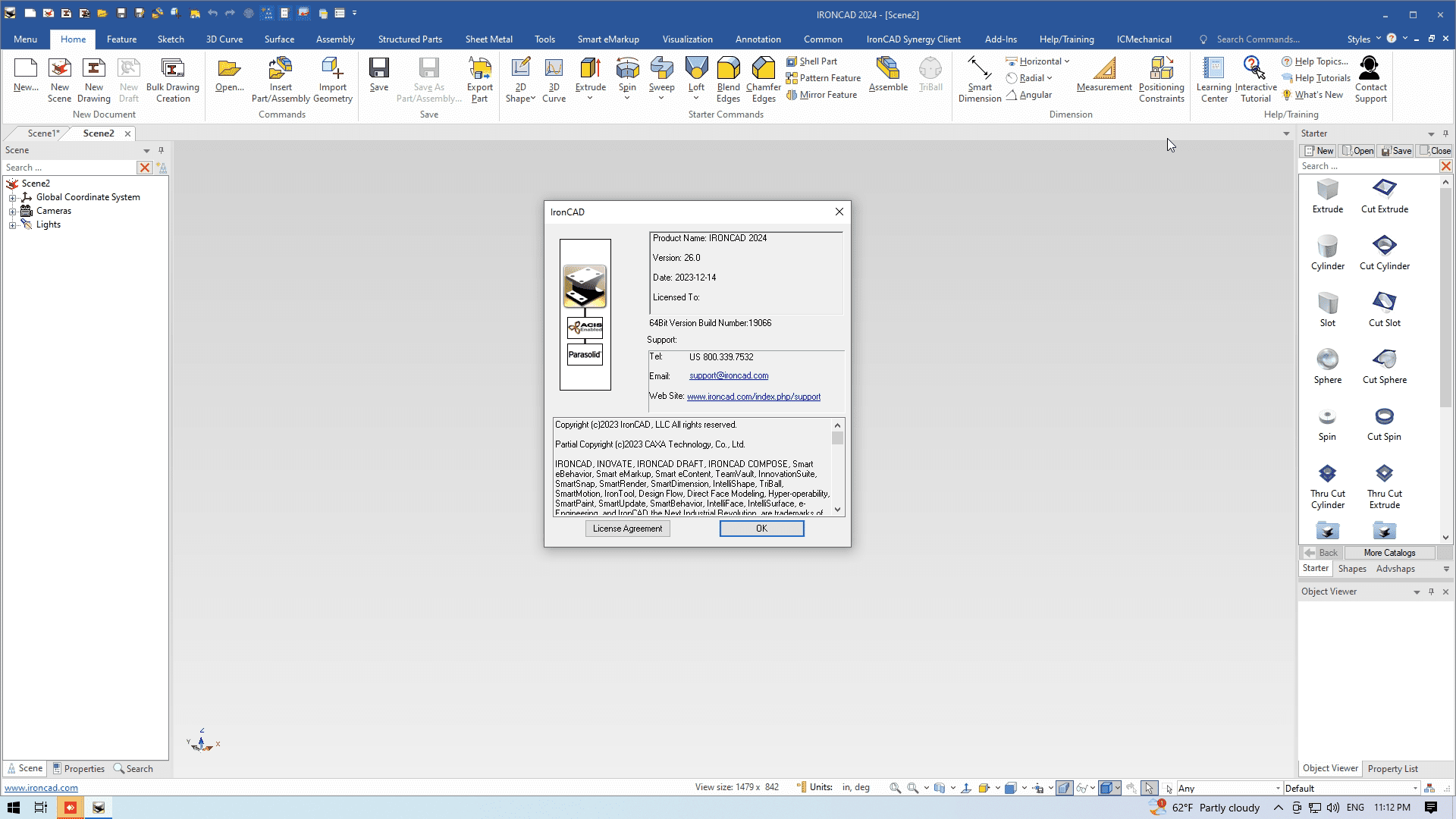This screenshot has height=819, width=1456.
Task: Open the Scene panel options arrow
Action: coord(146,150)
